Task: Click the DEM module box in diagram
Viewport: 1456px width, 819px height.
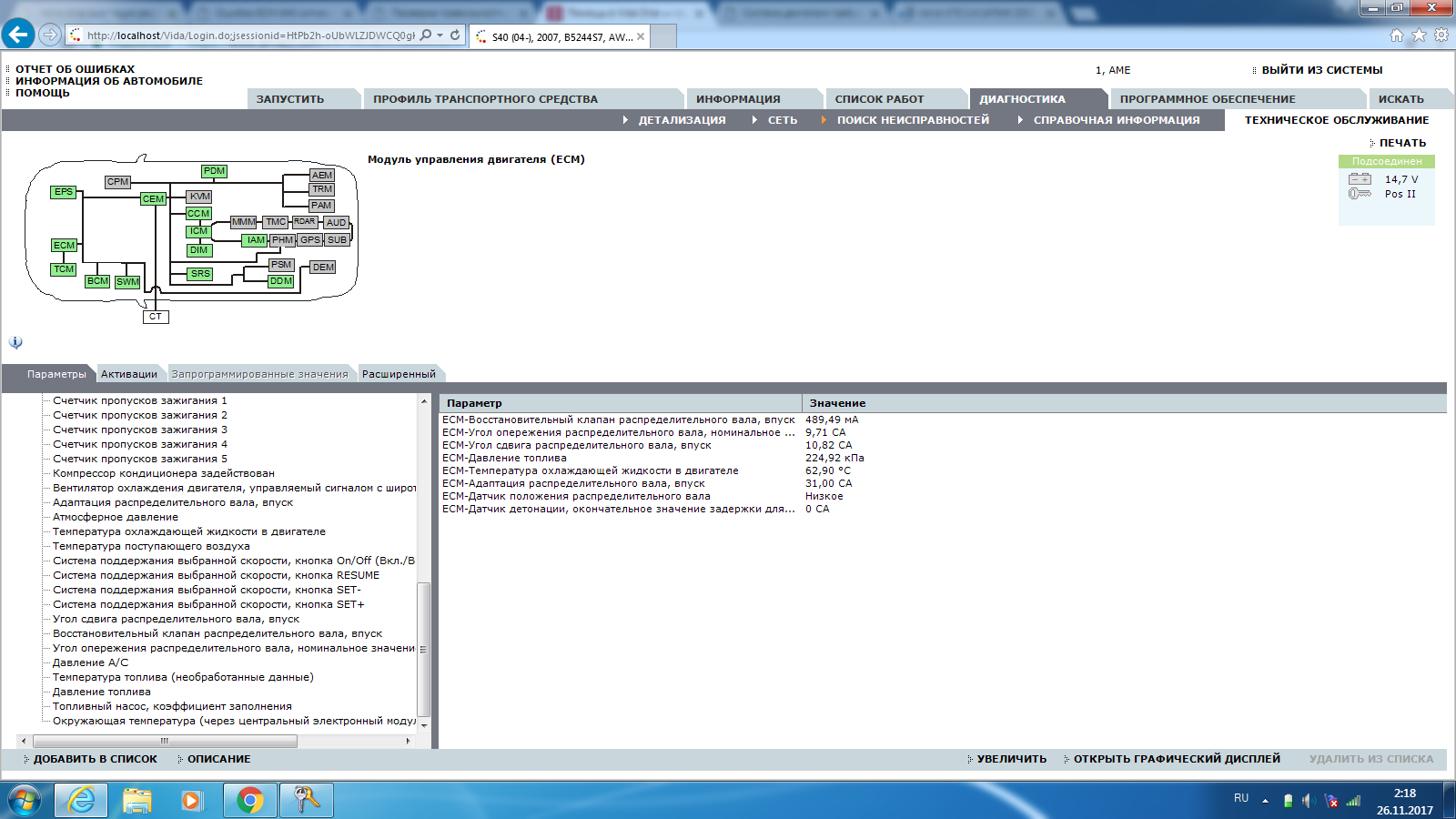Action: click(x=323, y=268)
